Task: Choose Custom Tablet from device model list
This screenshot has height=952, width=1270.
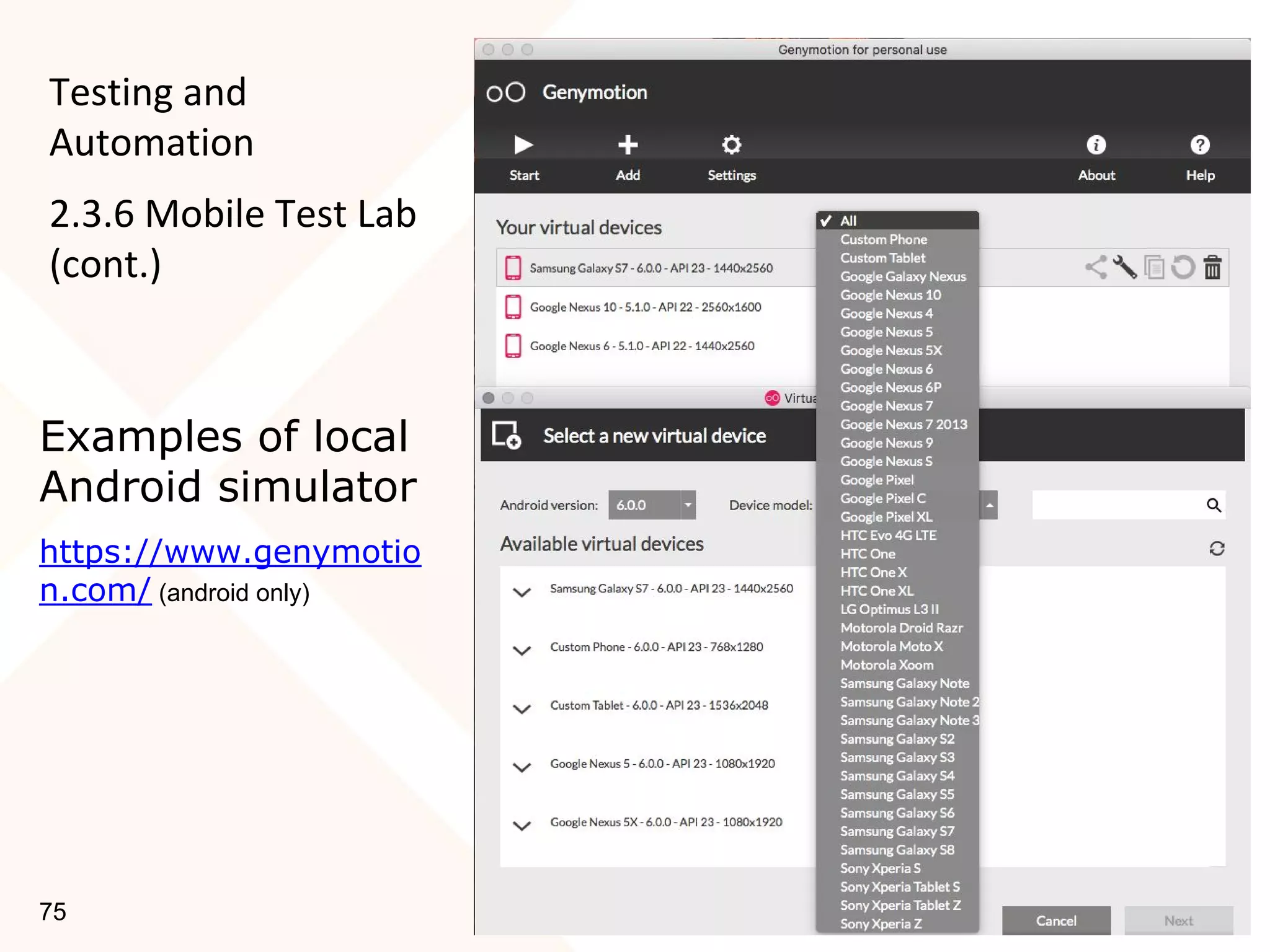Action: 897,258
